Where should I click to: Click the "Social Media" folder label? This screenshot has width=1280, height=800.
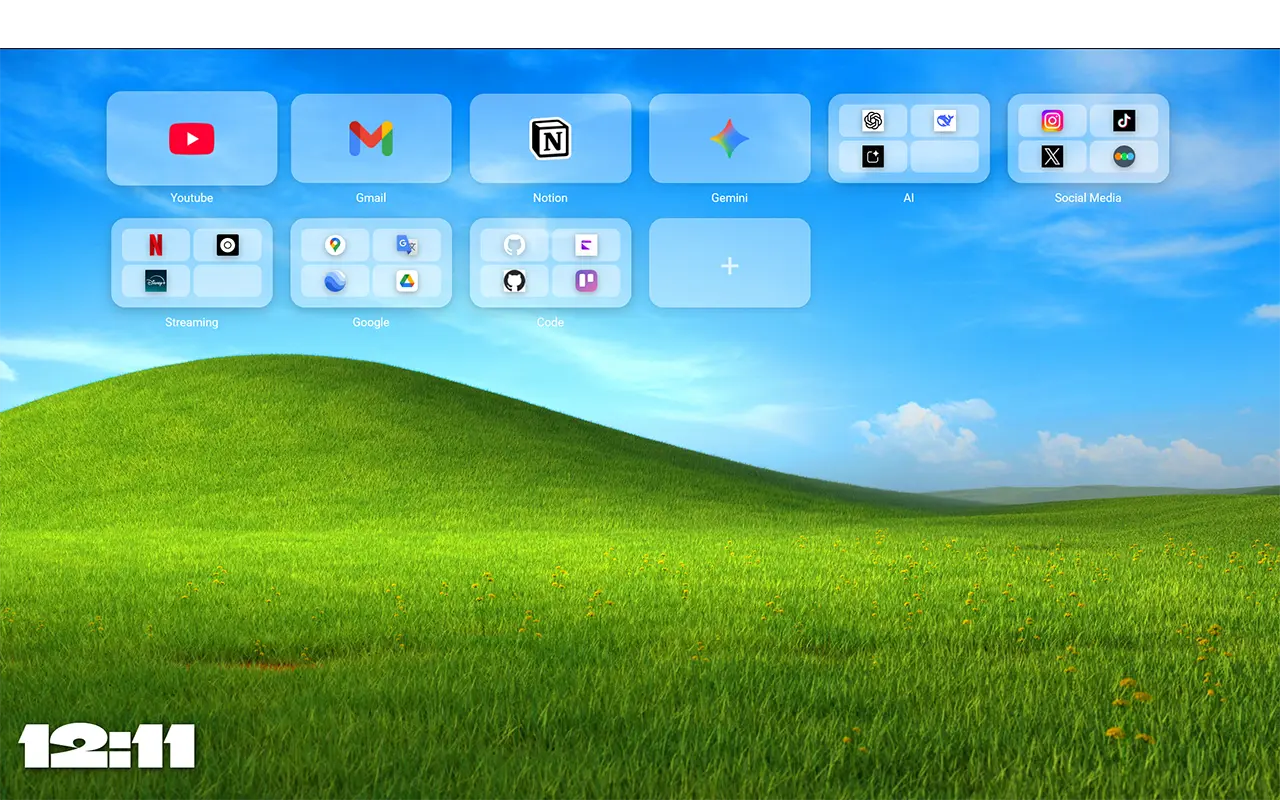click(x=1088, y=198)
